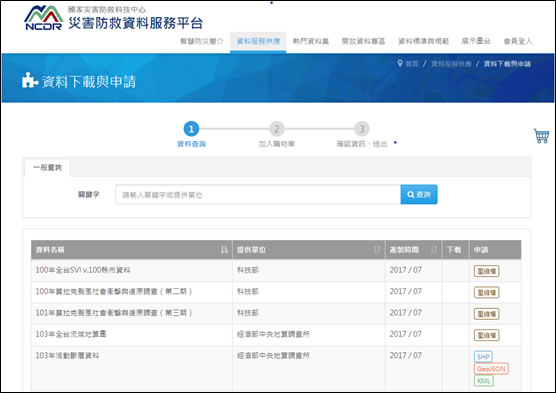Sort by 提供單位 column sort icon
The height and width of the screenshot is (393, 556).
point(377,250)
